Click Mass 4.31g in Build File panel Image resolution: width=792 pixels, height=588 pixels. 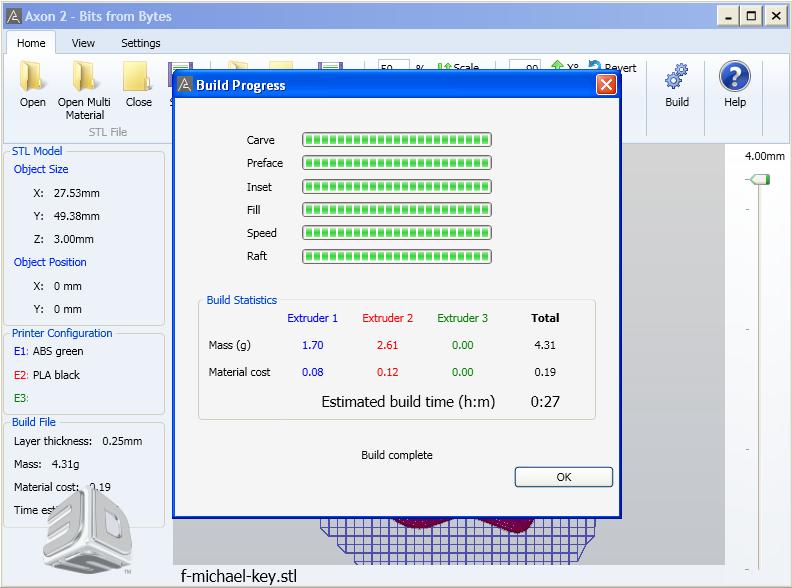pos(46,464)
